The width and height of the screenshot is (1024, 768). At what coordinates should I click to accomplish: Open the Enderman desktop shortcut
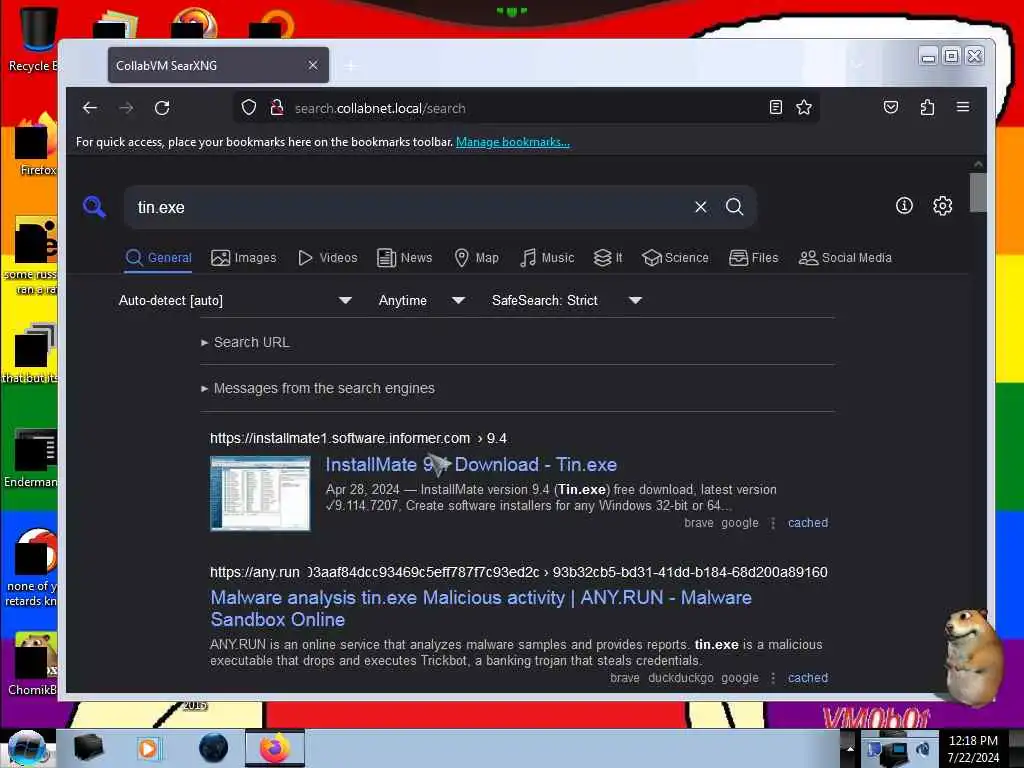pyautogui.click(x=31, y=458)
